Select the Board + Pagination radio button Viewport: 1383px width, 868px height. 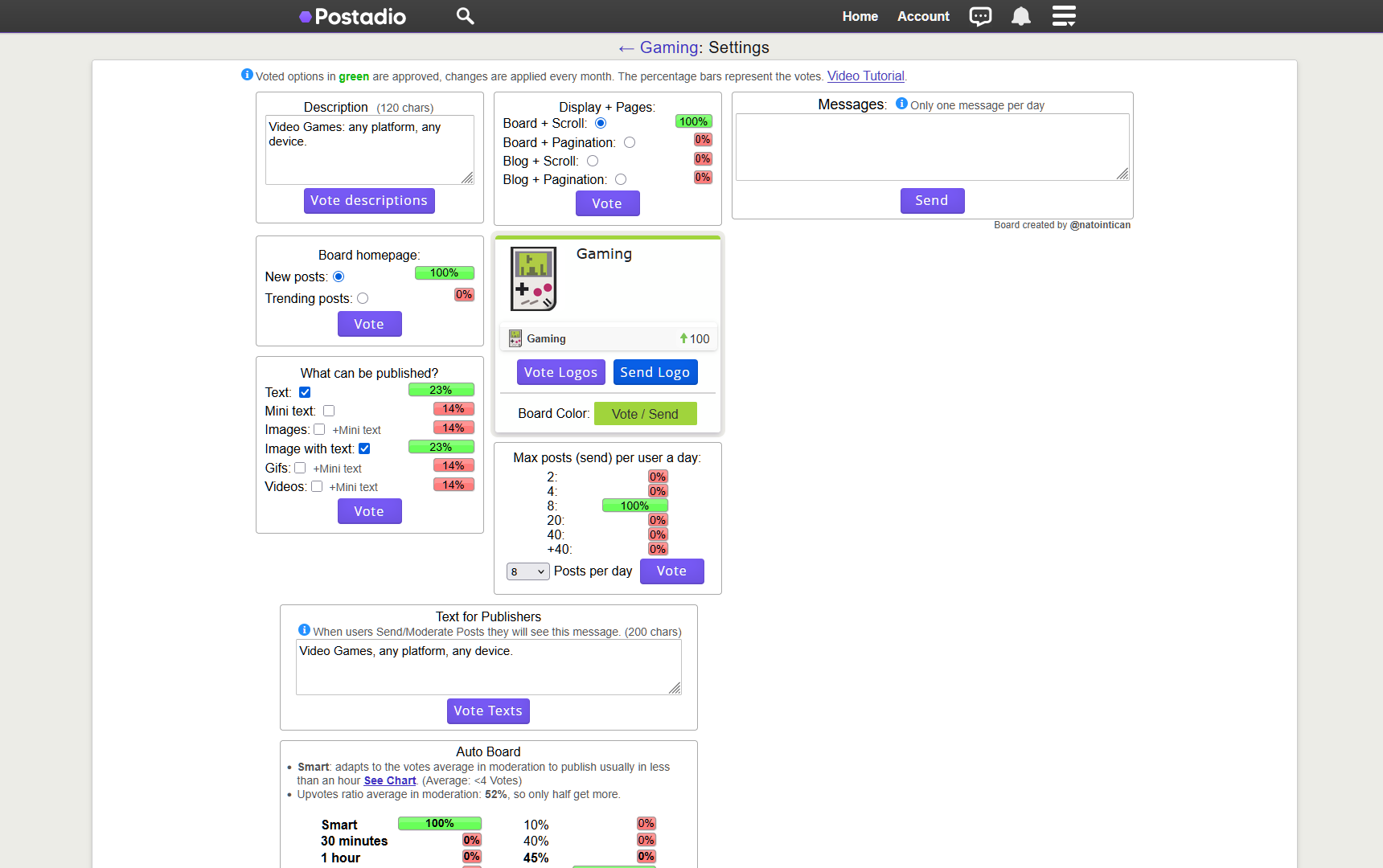pyautogui.click(x=630, y=141)
